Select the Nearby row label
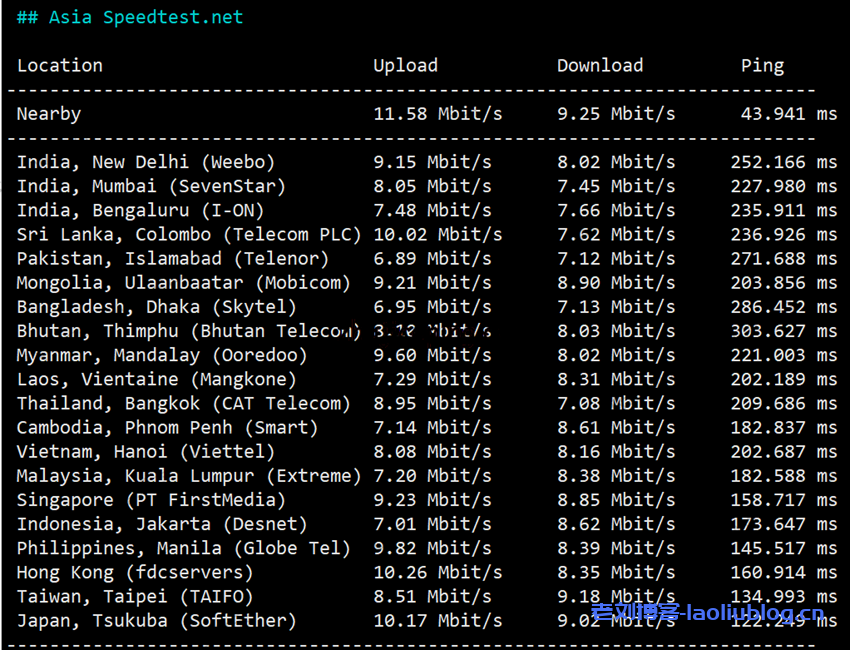850x650 pixels. [x=49, y=114]
